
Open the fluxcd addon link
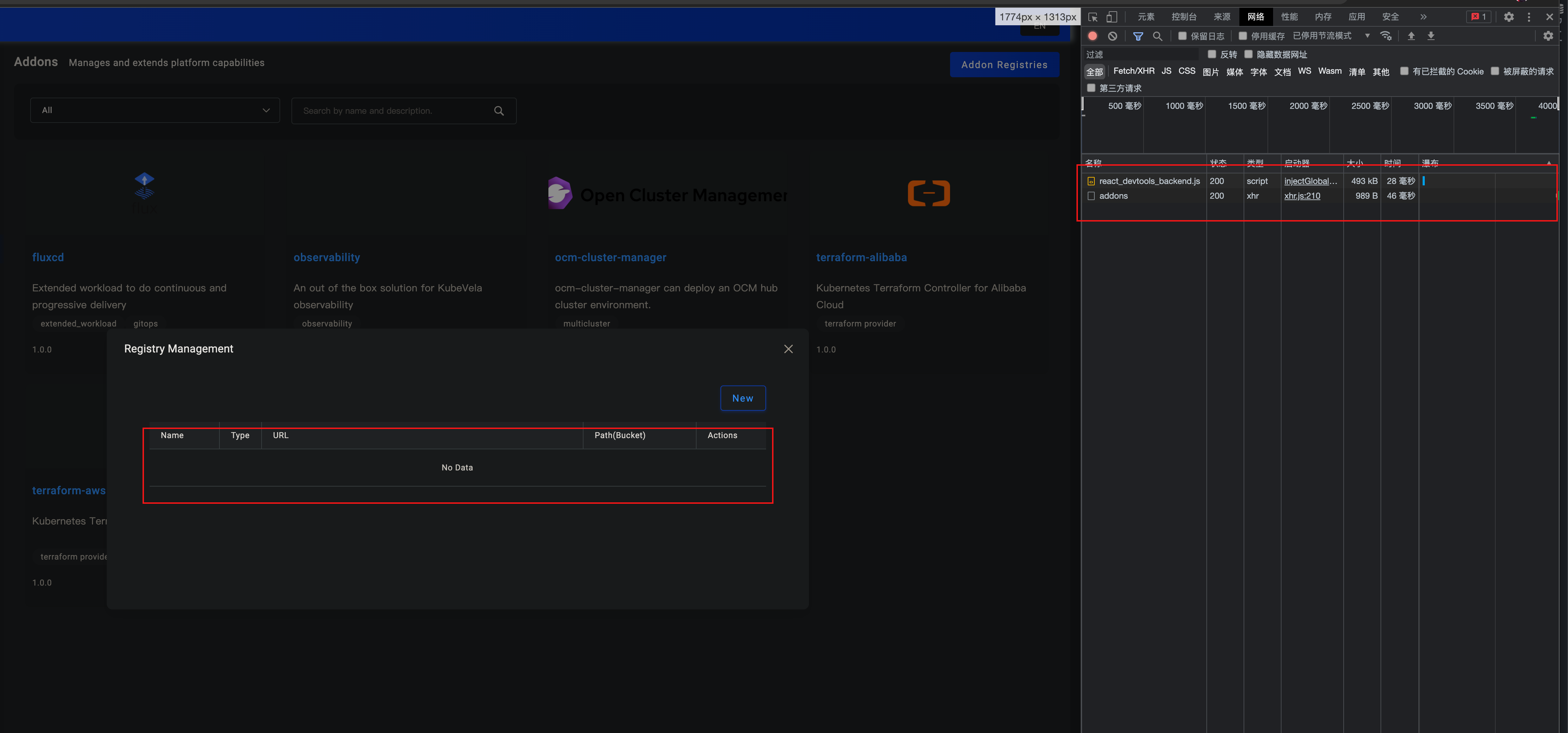[48, 257]
